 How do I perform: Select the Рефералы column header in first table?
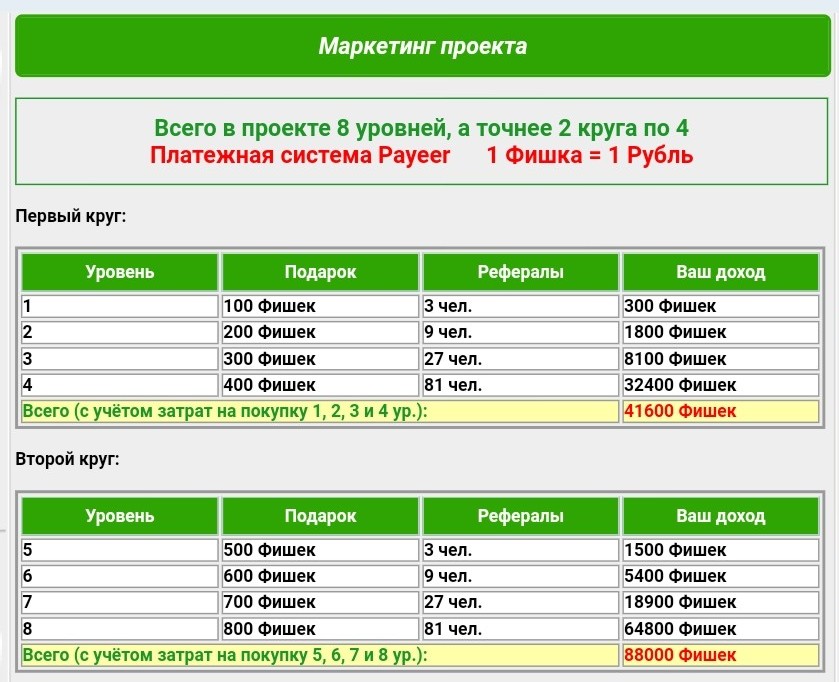(520, 271)
